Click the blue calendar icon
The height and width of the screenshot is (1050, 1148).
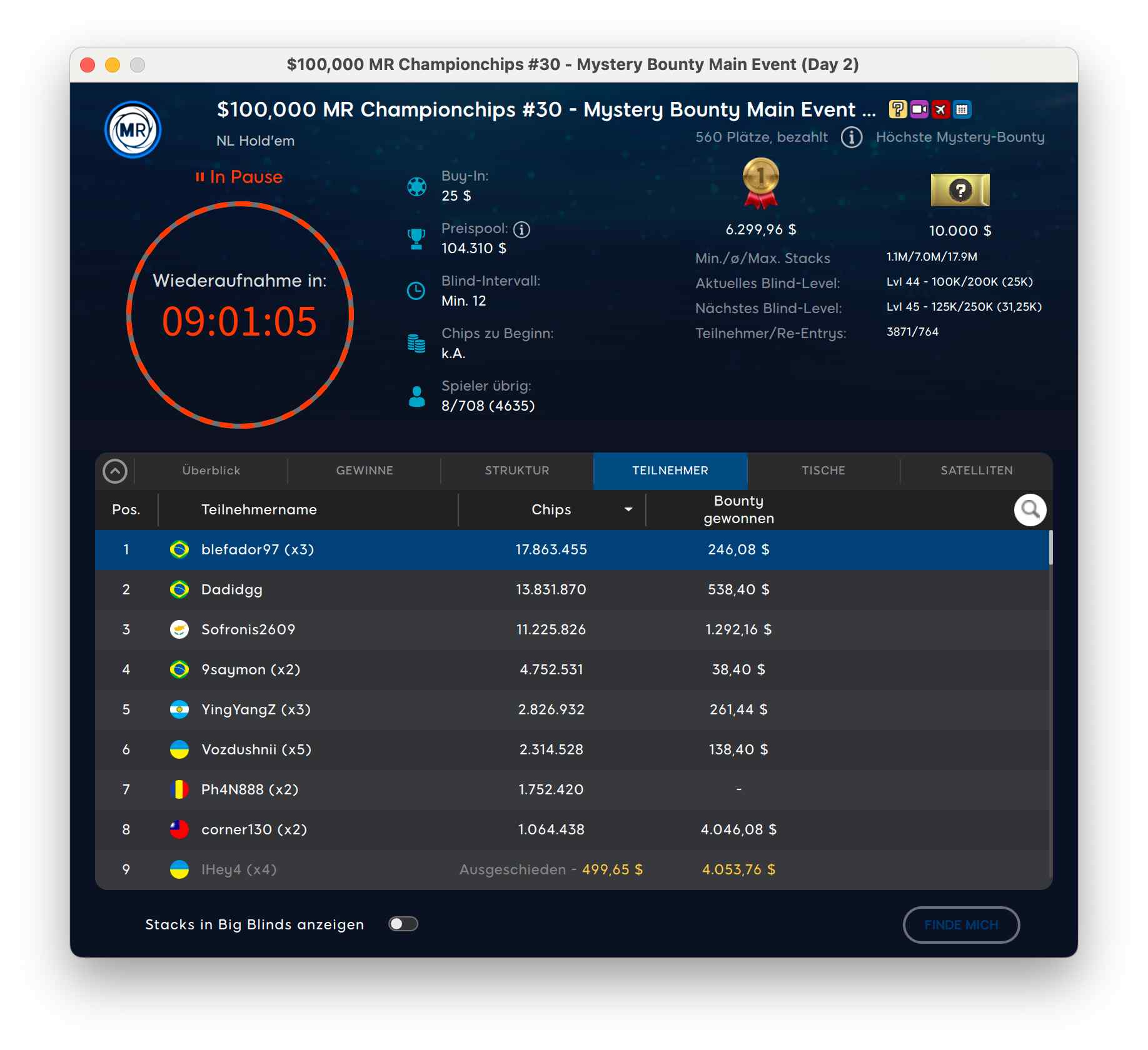pyautogui.click(x=962, y=109)
